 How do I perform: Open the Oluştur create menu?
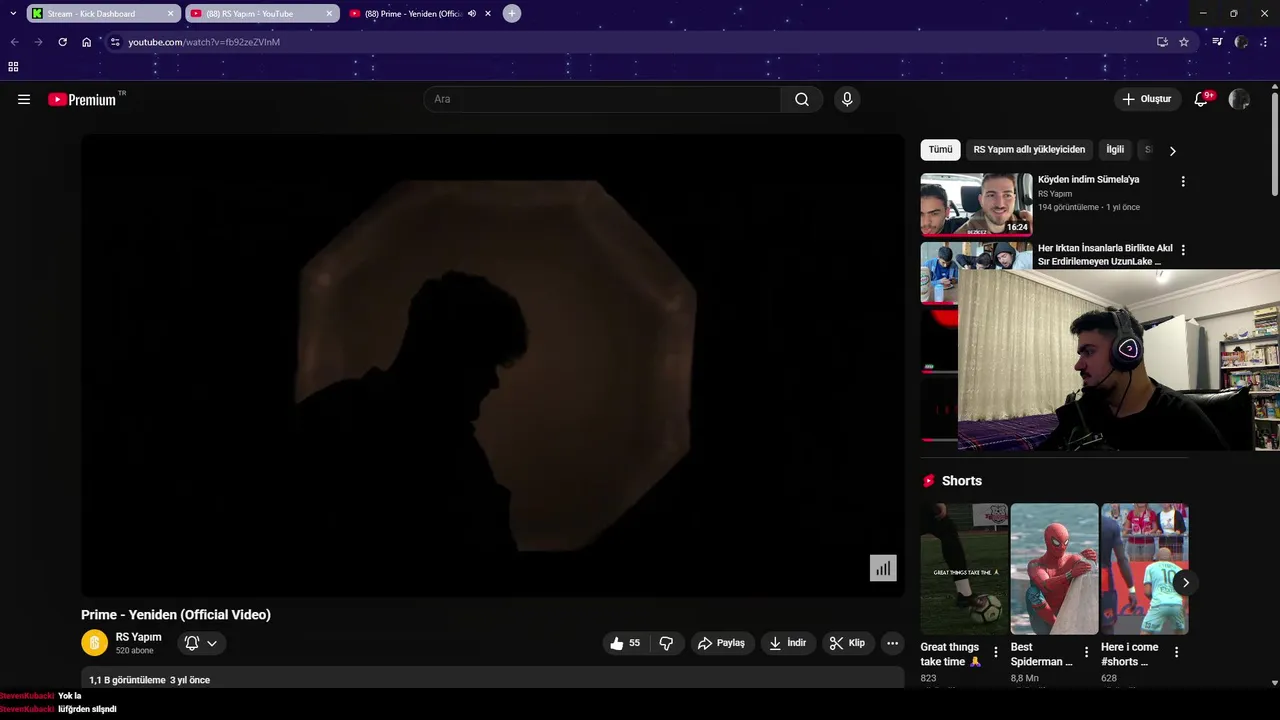click(x=1146, y=99)
